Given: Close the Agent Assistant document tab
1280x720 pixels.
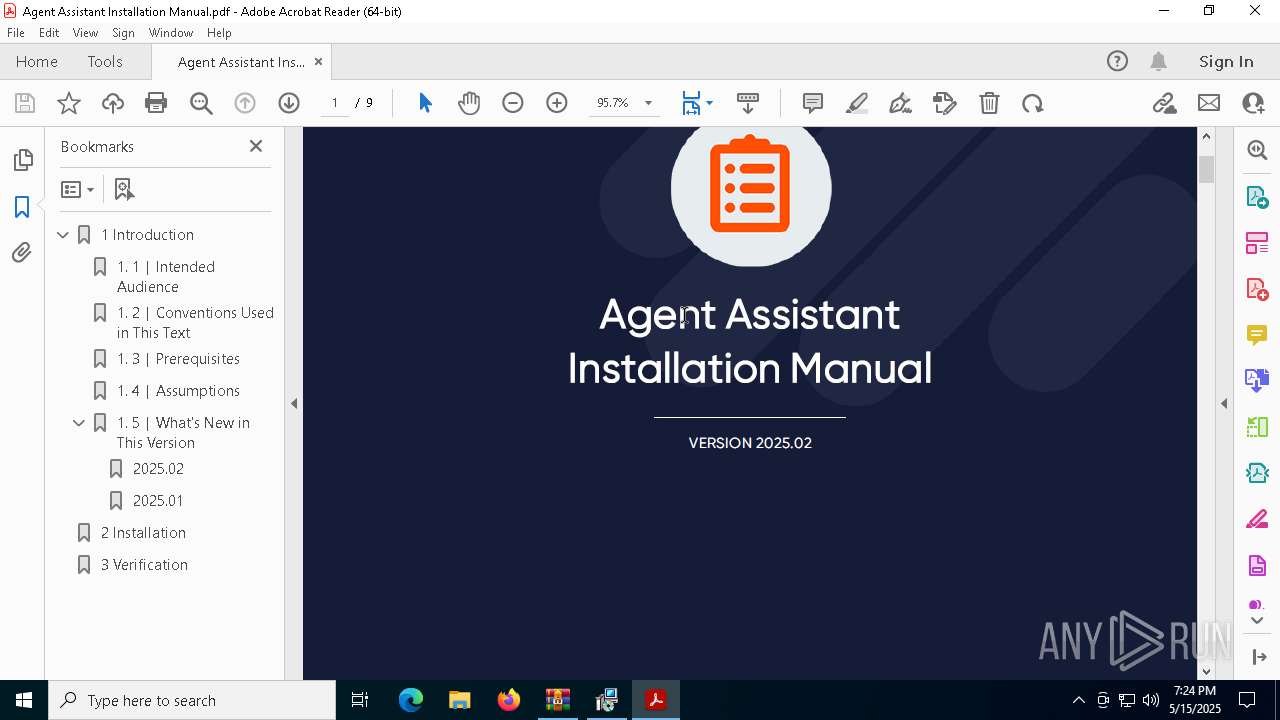Looking at the screenshot, I should point(318,61).
